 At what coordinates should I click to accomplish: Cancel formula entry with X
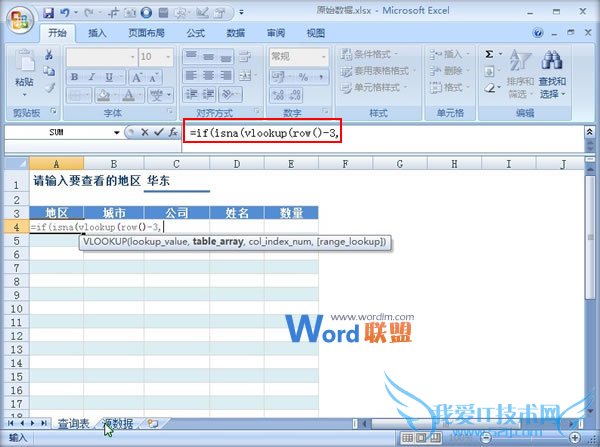(145, 132)
